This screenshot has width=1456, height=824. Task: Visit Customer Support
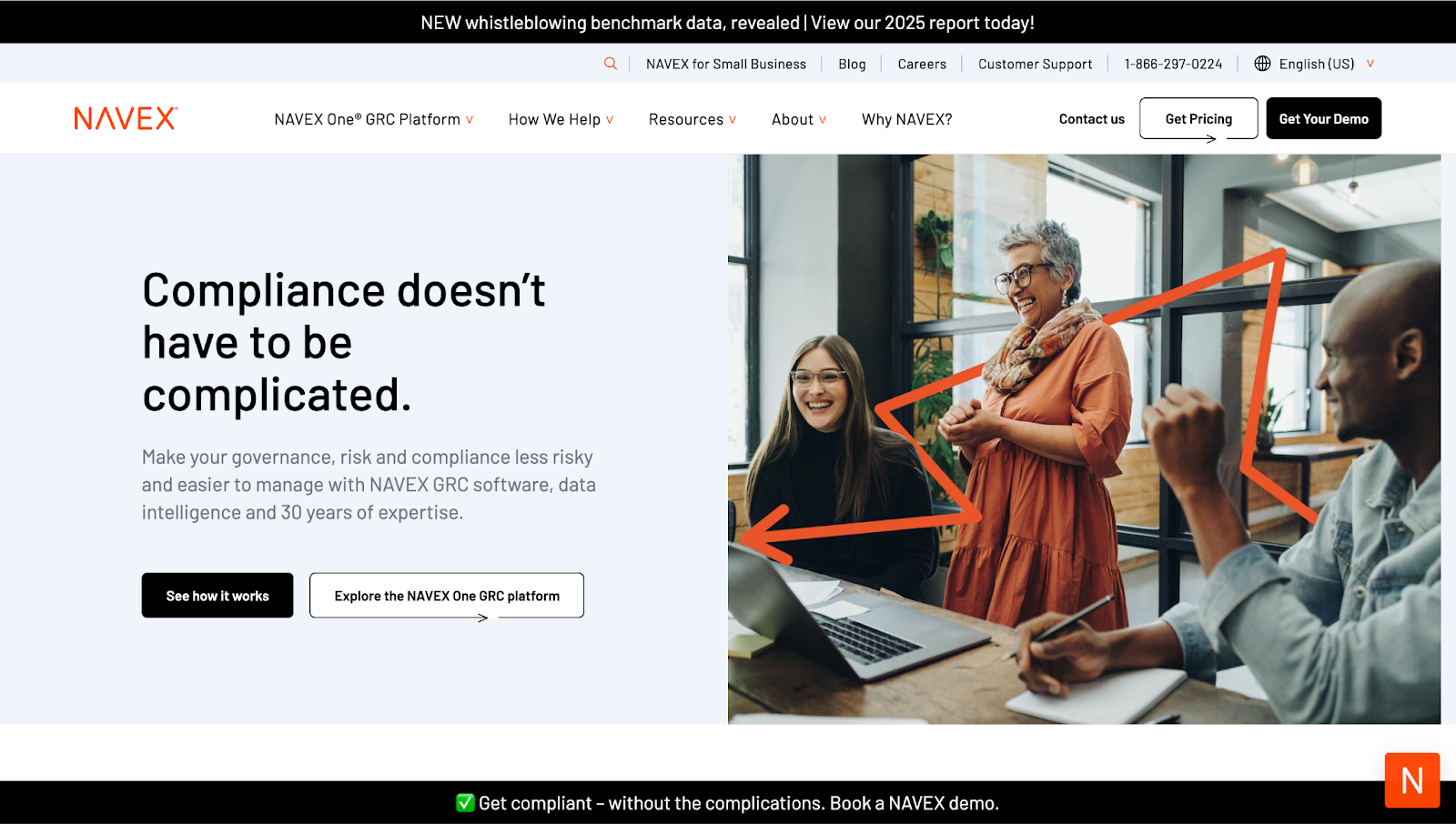pyautogui.click(x=1034, y=64)
